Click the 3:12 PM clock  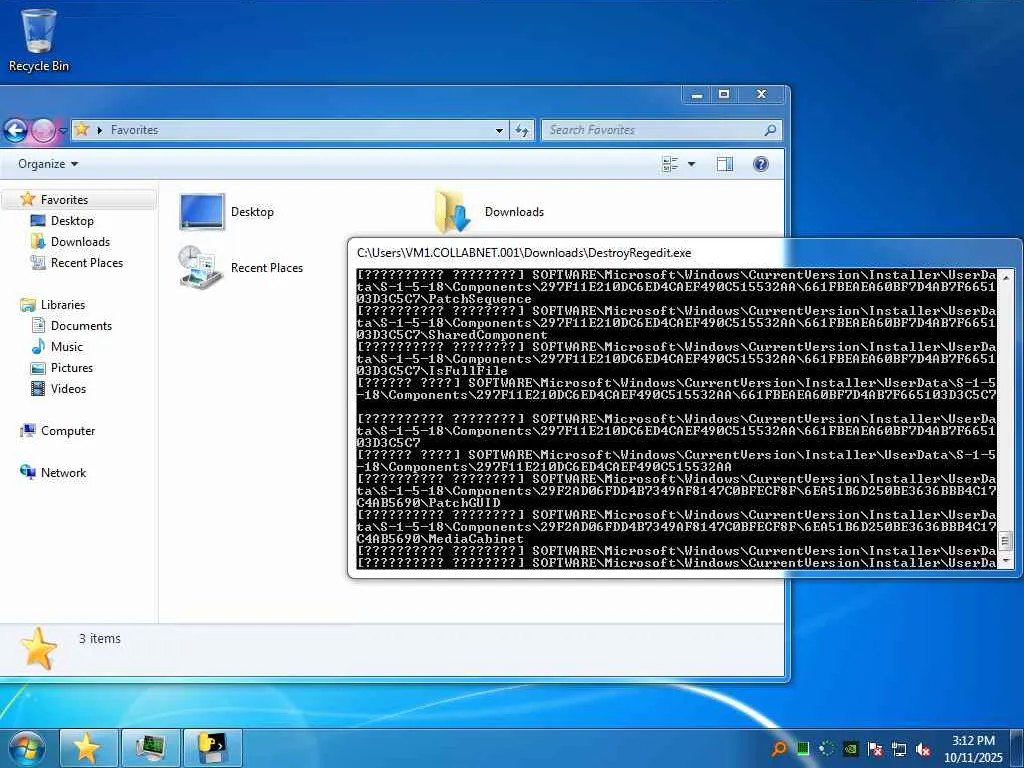pos(973,741)
